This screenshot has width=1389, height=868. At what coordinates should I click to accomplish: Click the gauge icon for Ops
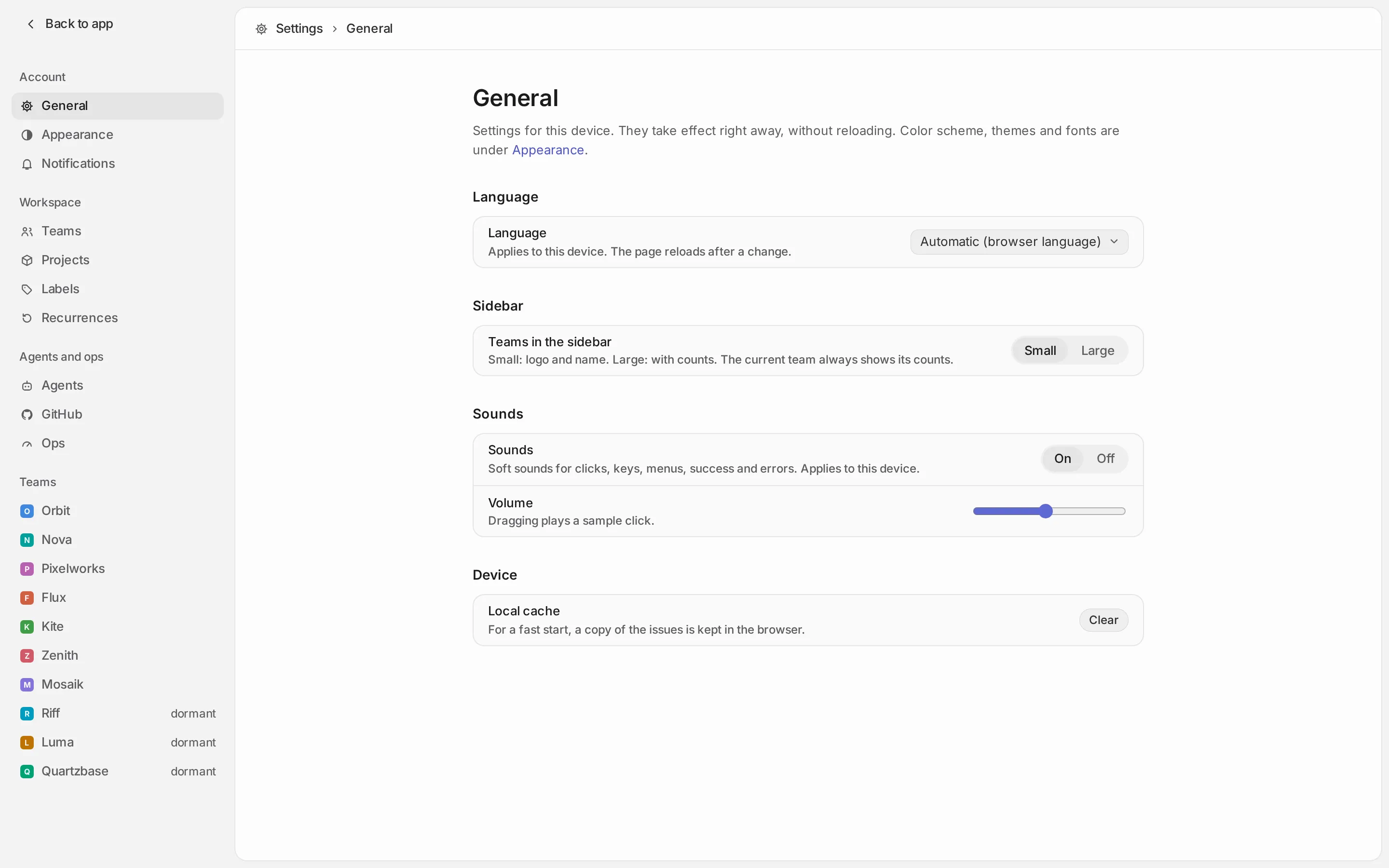[x=27, y=444]
